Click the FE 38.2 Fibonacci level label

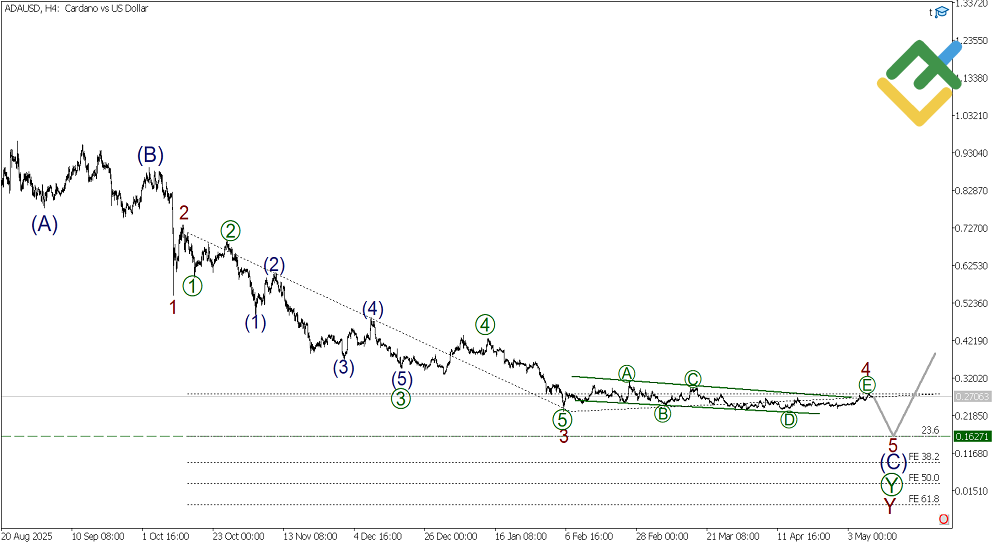click(923, 457)
